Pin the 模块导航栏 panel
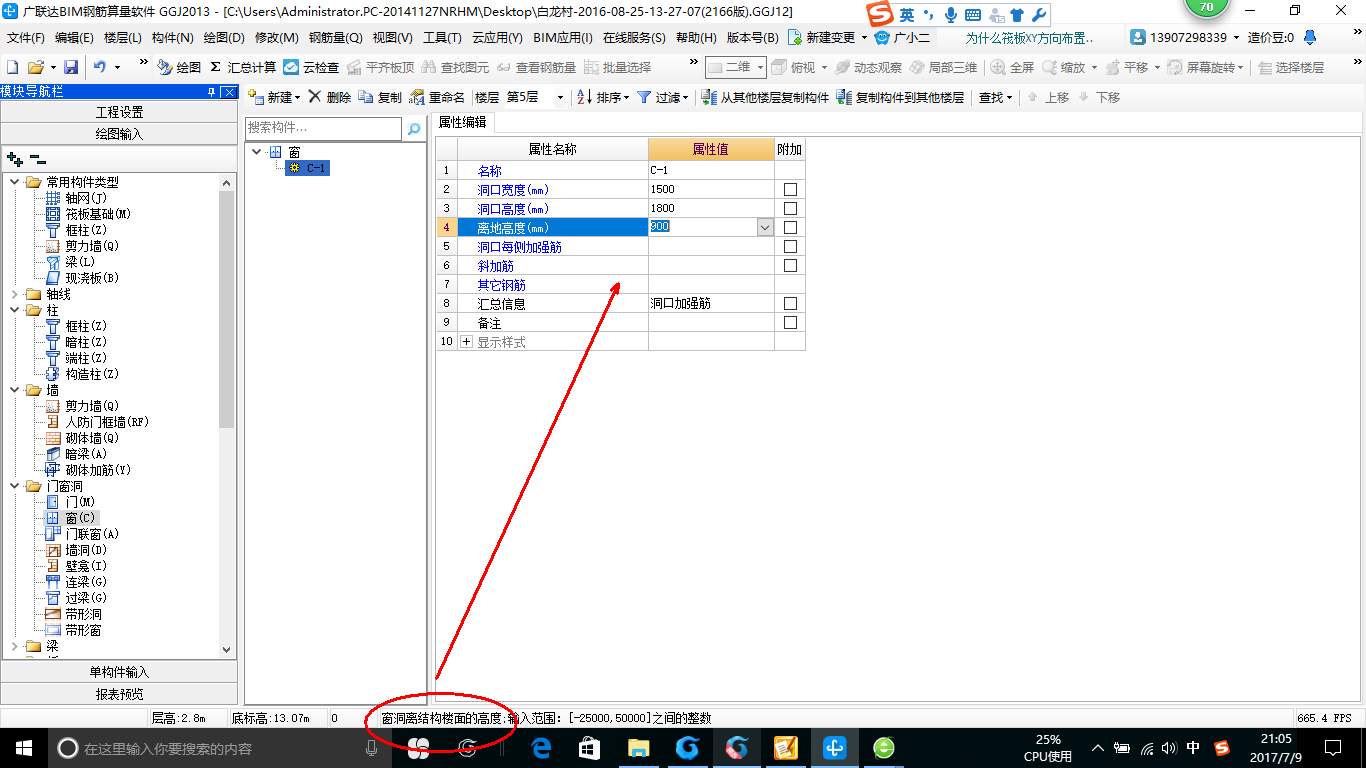Screen dimensions: 1366x768 211,92
